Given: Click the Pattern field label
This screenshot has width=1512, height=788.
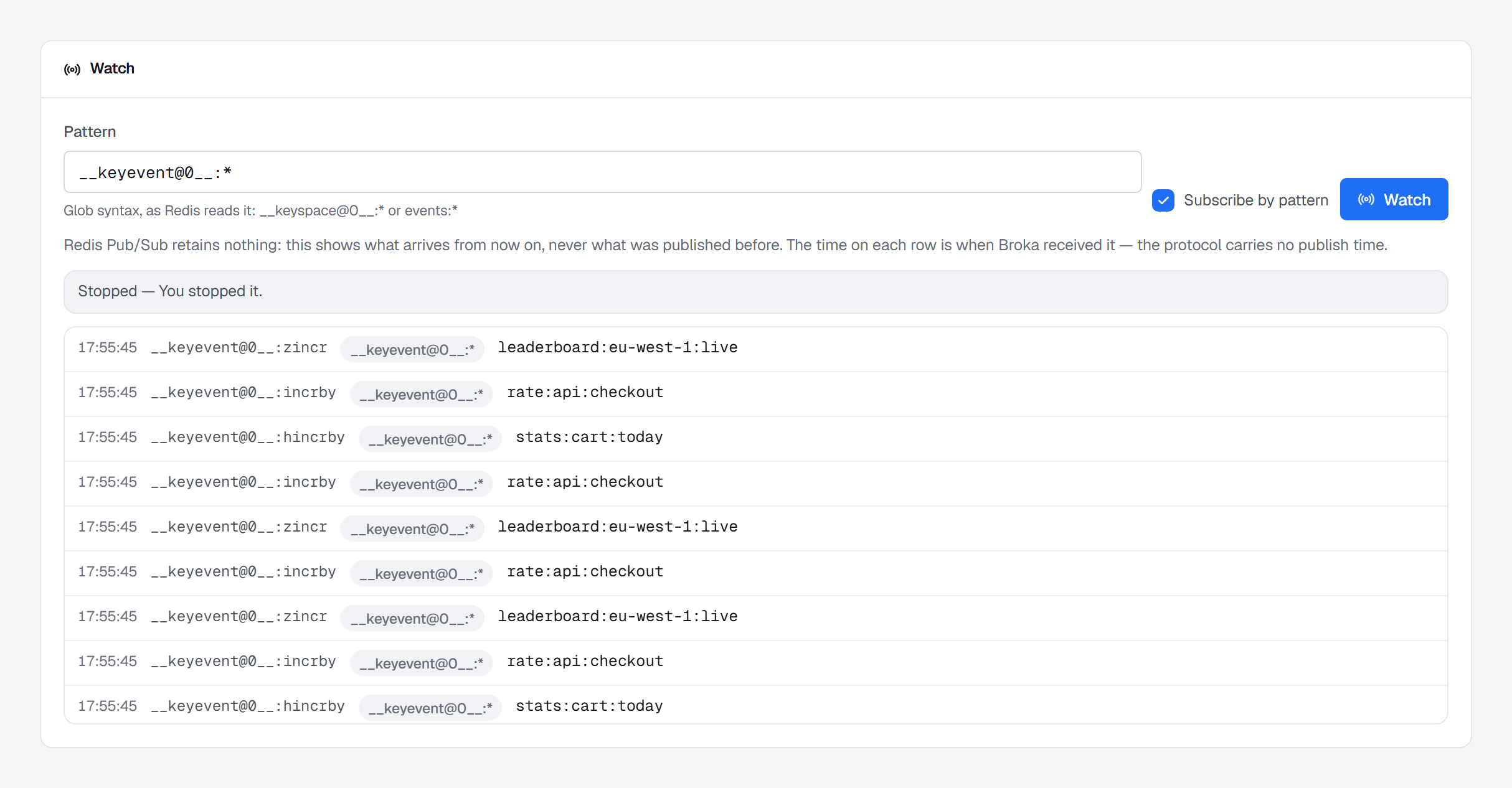Looking at the screenshot, I should pos(90,131).
